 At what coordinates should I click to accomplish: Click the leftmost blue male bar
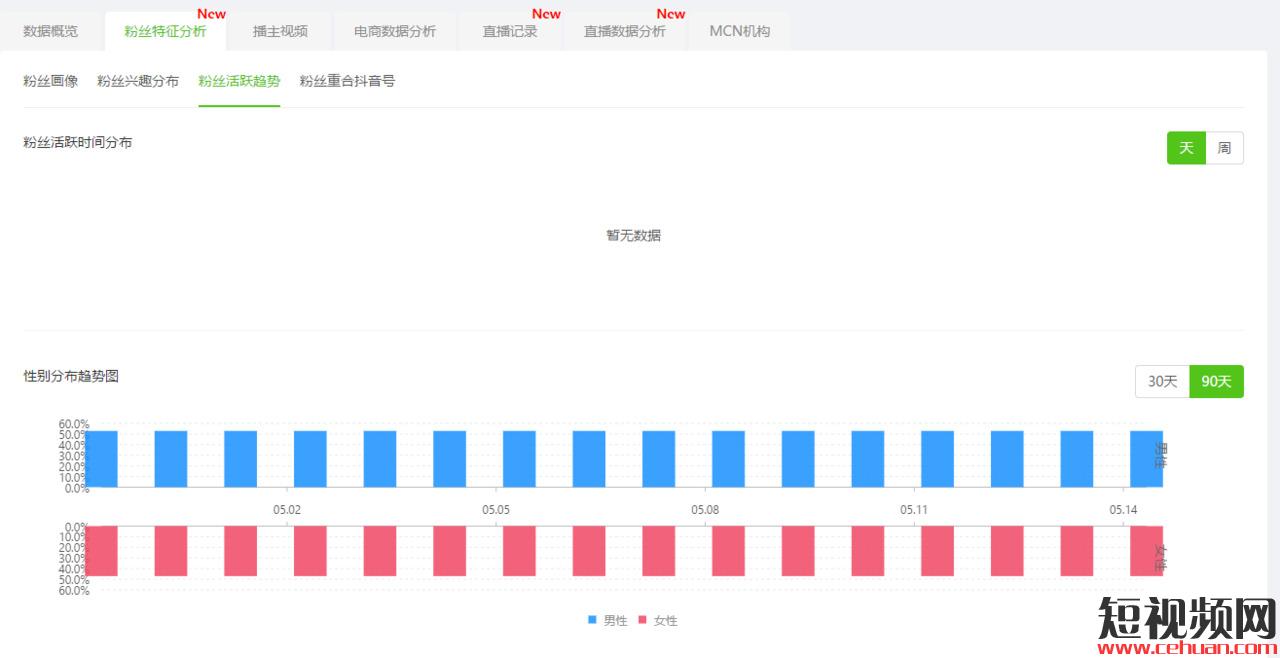click(101, 459)
